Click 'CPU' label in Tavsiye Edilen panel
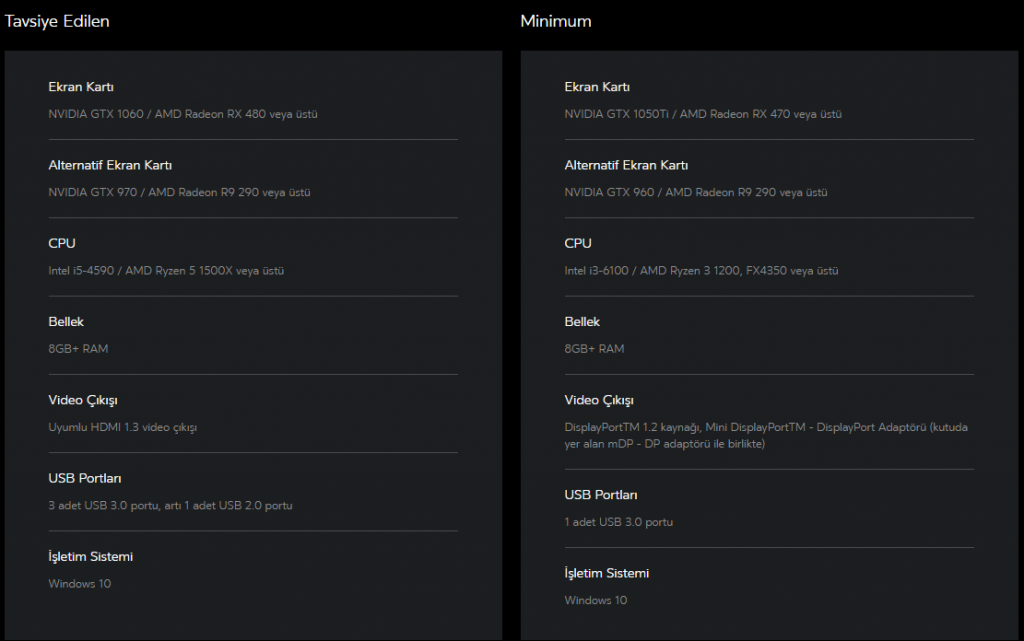Viewport: 1024px width, 641px height. [62, 243]
